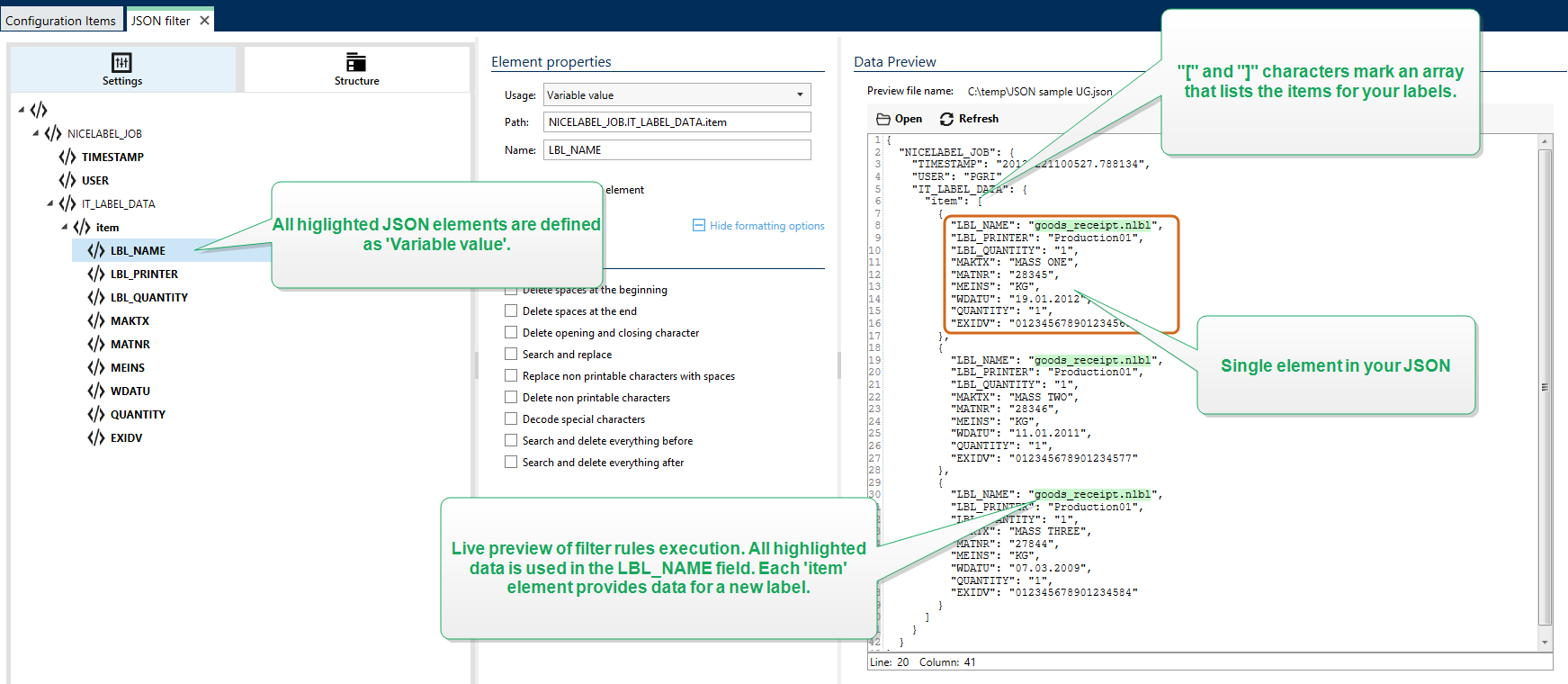The width and height of the screenshot is (1568, 684).
Task: Click Hide formatting options link
Action: coord(766,226)
